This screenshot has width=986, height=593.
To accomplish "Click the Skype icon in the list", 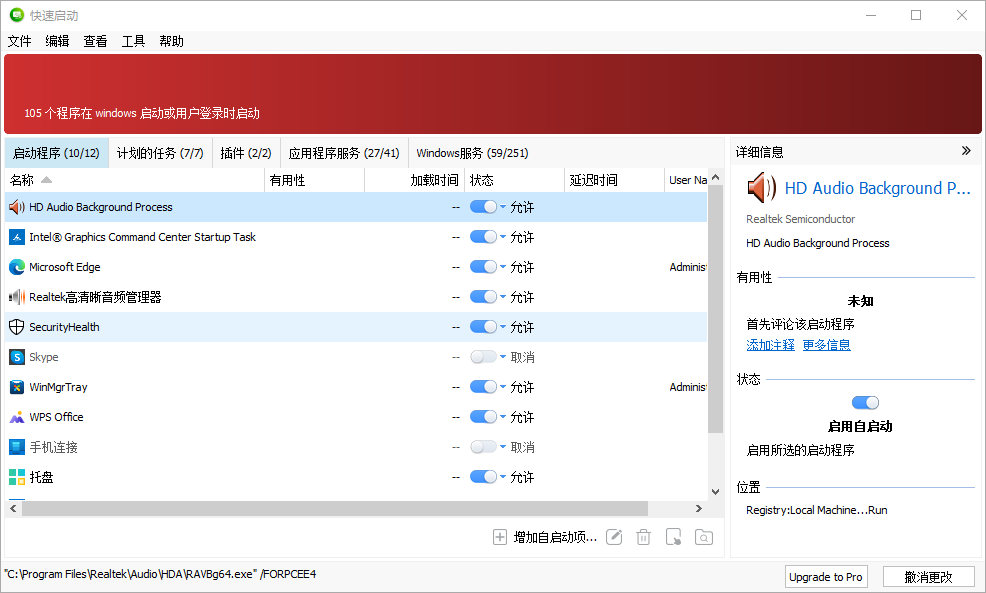I will coord(17,357).
